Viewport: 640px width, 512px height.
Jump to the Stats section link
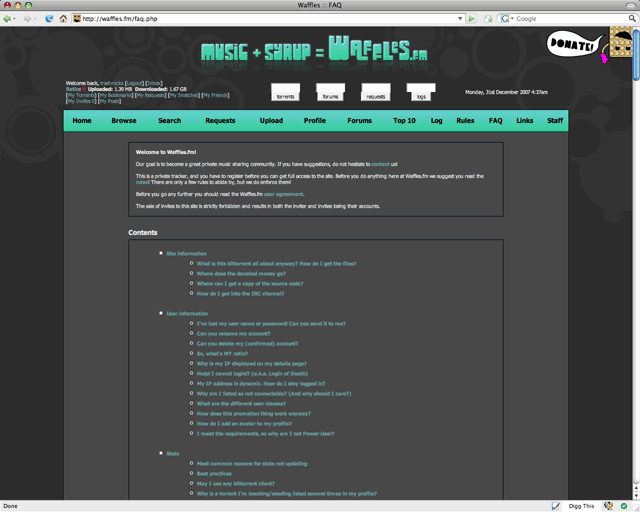[172, 454]
